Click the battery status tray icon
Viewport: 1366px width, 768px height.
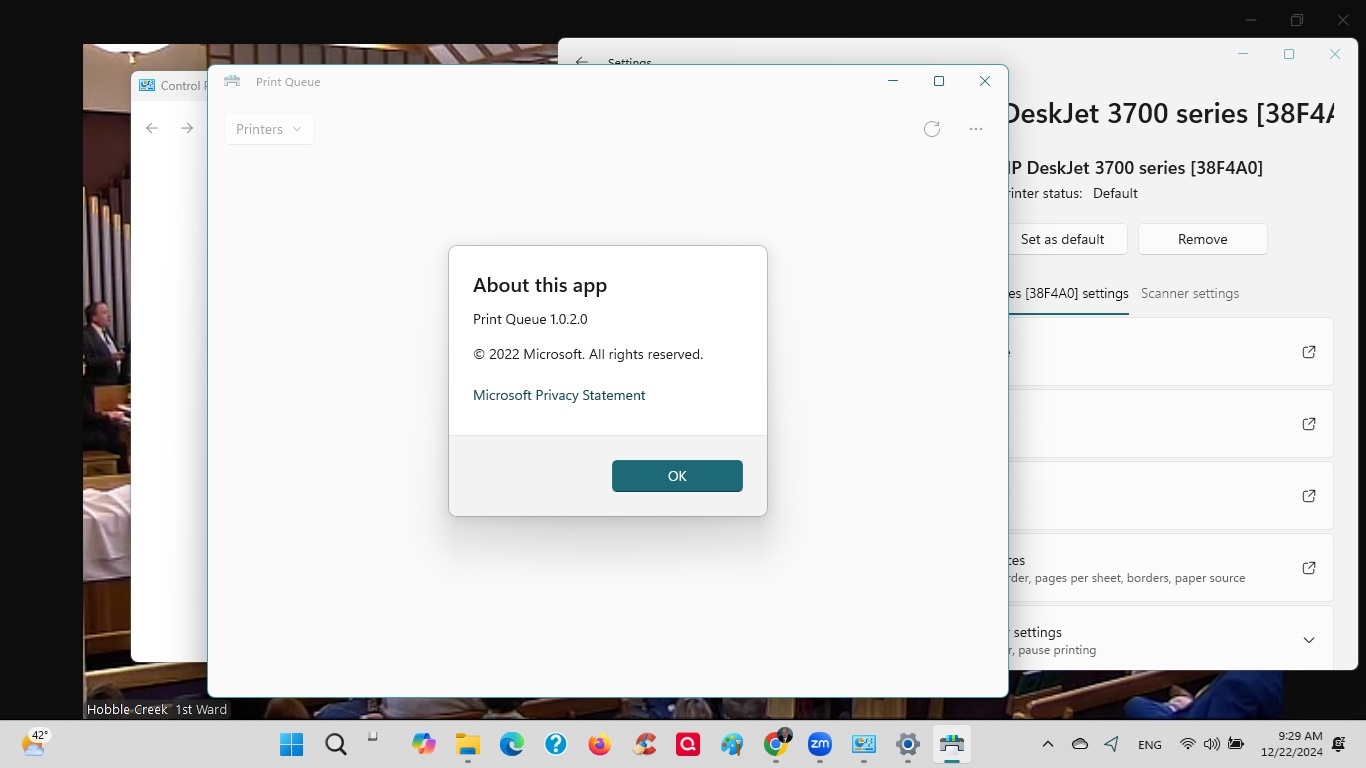(x=1236, y=744)
